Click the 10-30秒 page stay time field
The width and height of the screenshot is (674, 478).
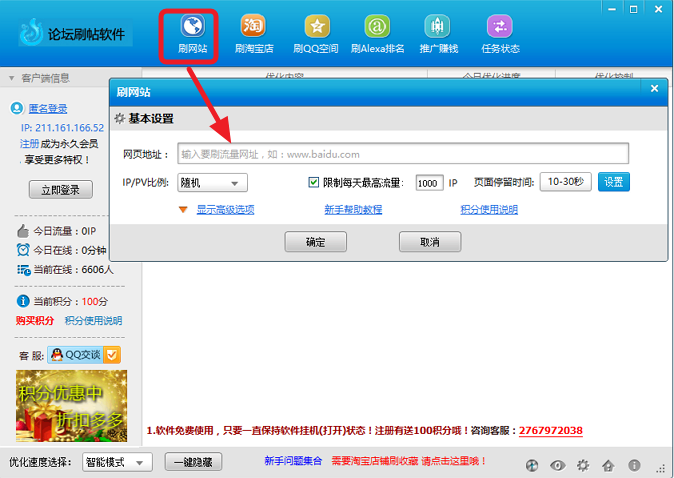coord(565,182)
